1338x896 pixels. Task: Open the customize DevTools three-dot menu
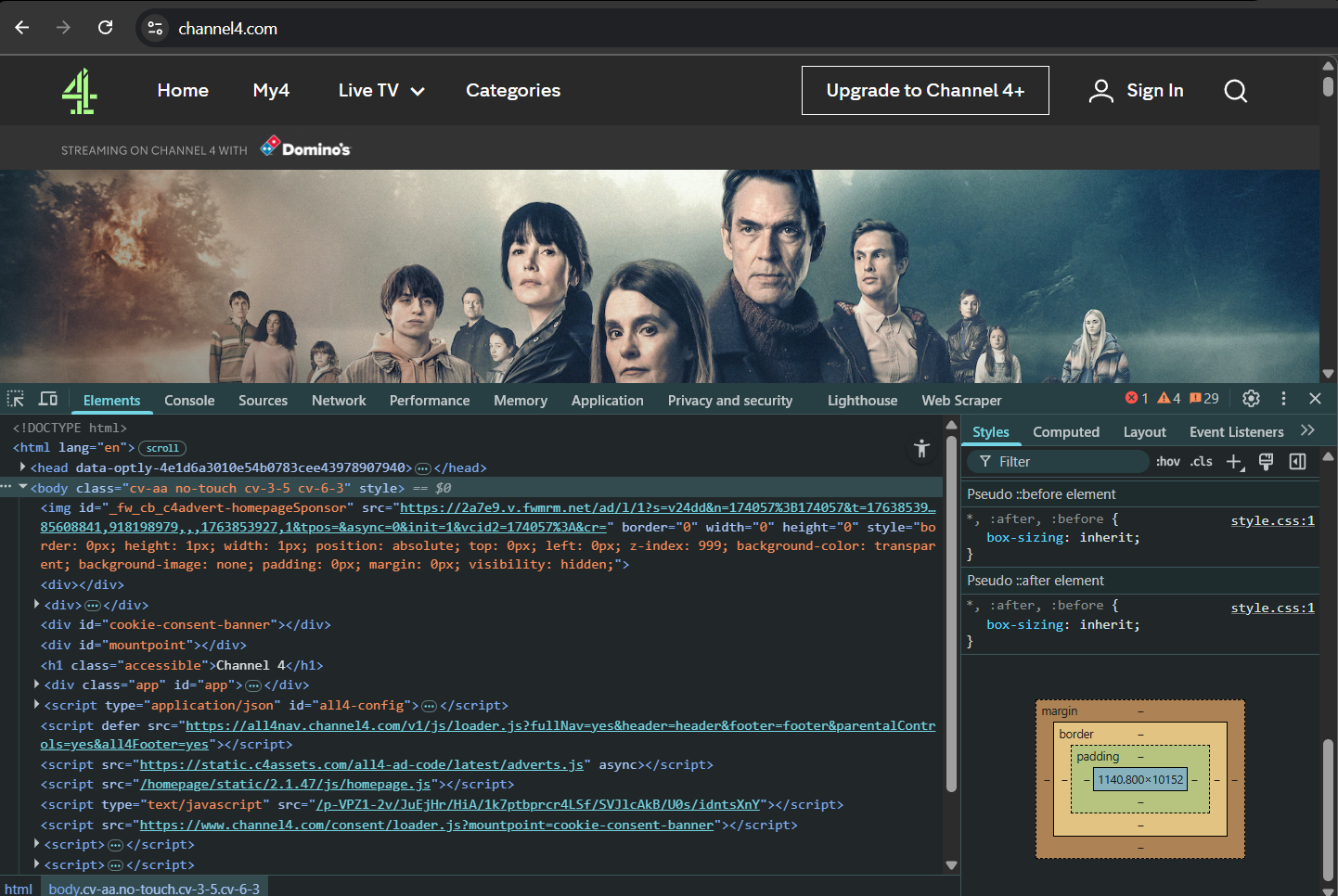pos(1283,398)
